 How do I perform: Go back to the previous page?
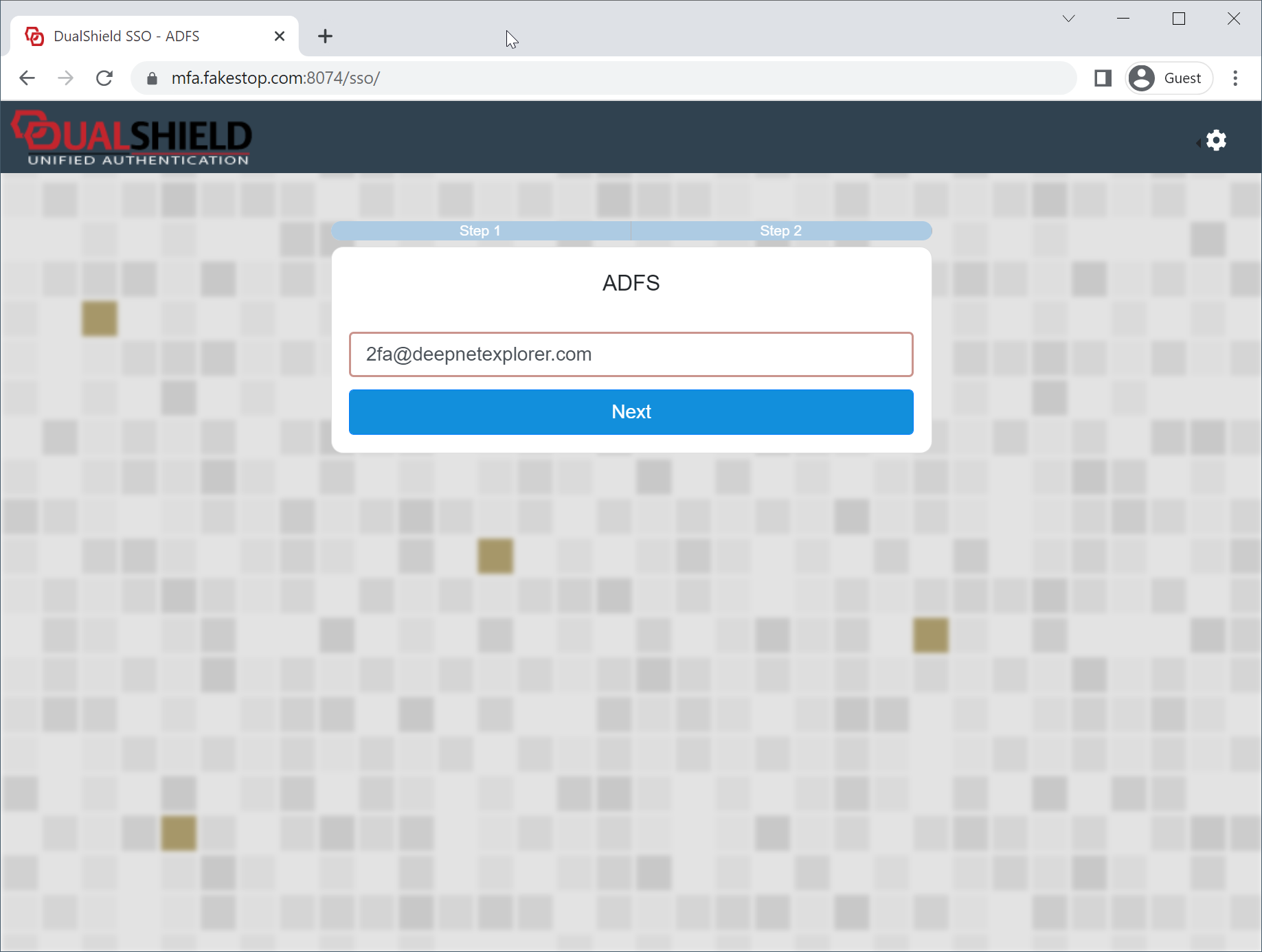tap(27, 78)
